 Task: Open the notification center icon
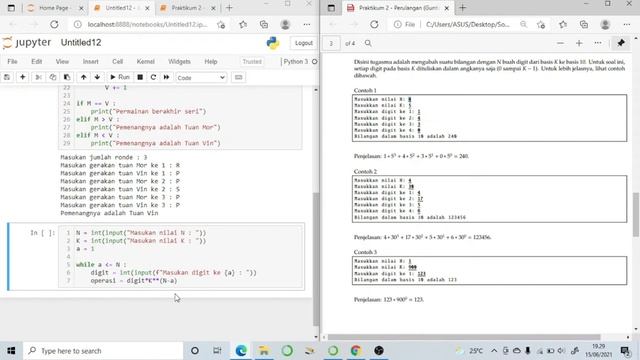point(625,351)
